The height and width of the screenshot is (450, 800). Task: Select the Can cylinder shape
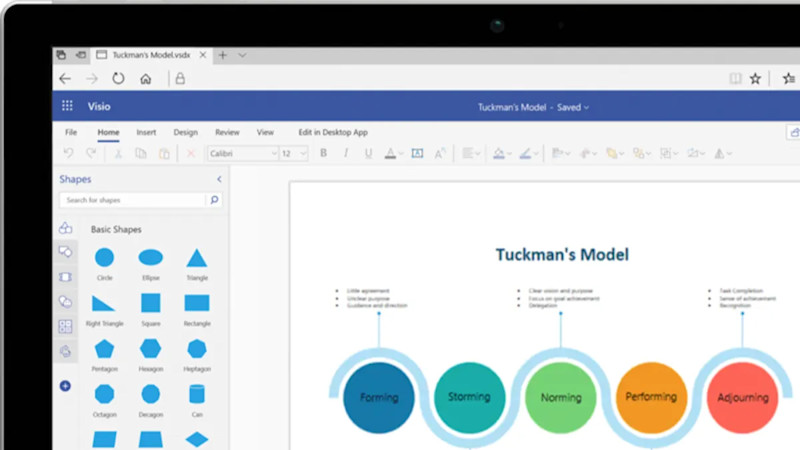point(197,394)
